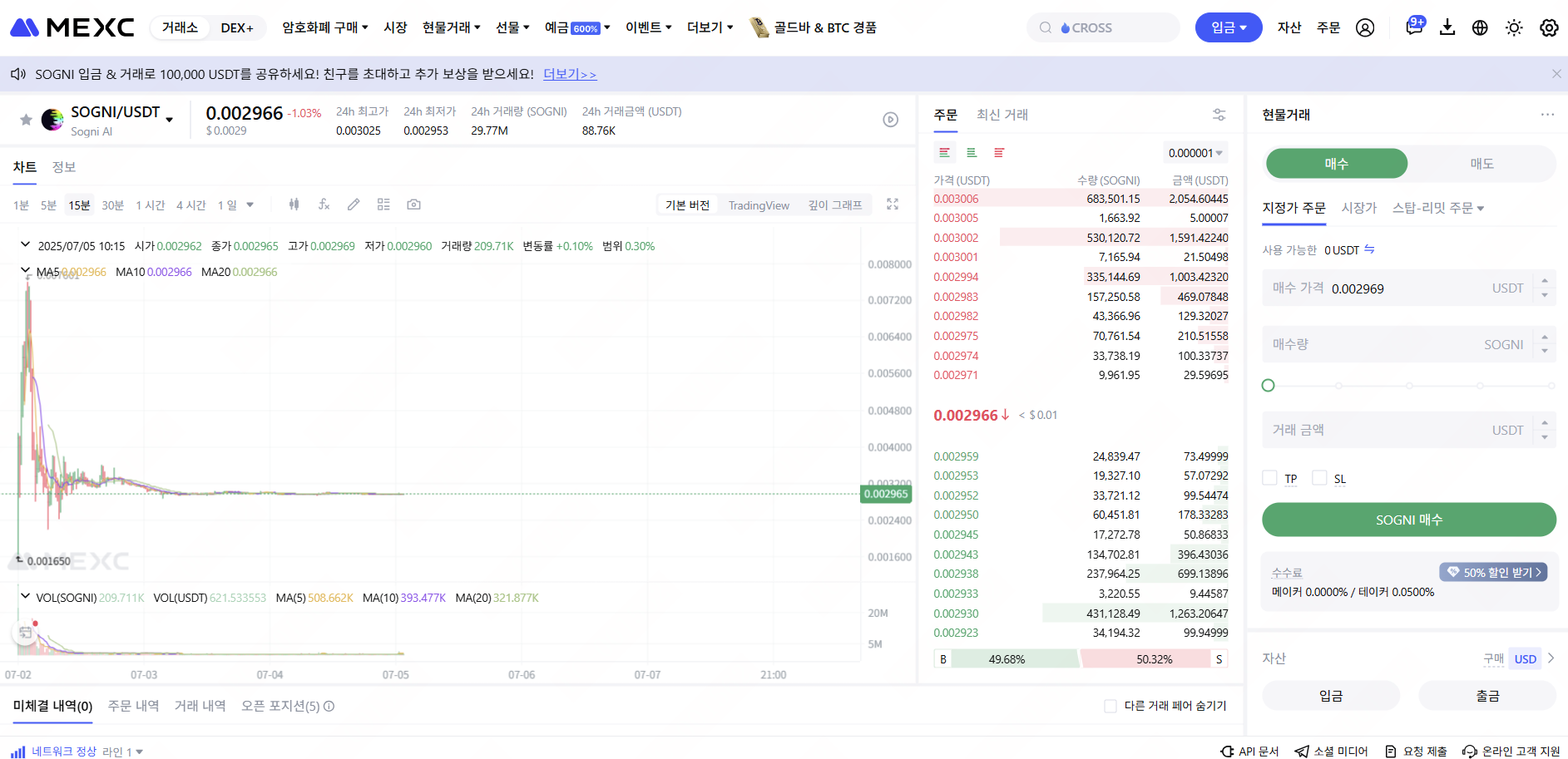Screen dimensions: 1568x759
Task: Click the announcement speaker icon
Action: click(x=18, y=74)
